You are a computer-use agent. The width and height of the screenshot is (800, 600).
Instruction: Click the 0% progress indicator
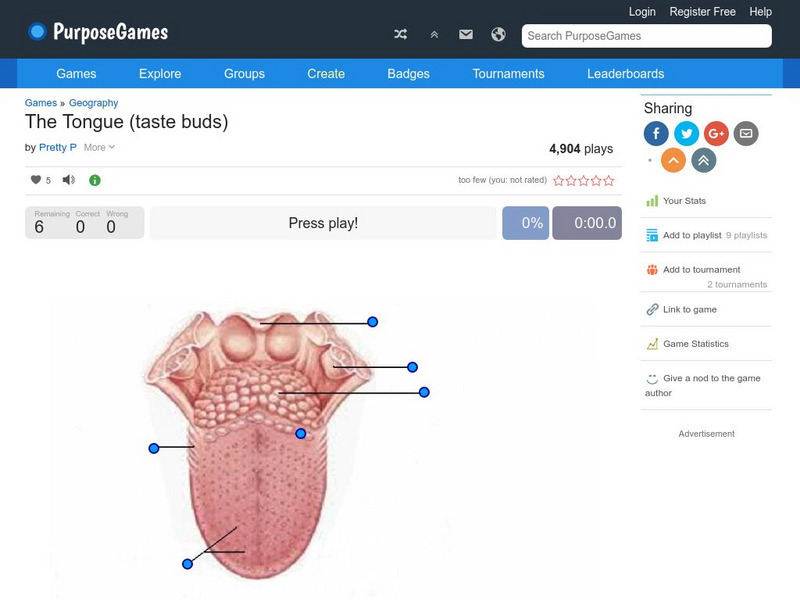tap(525, 223)
